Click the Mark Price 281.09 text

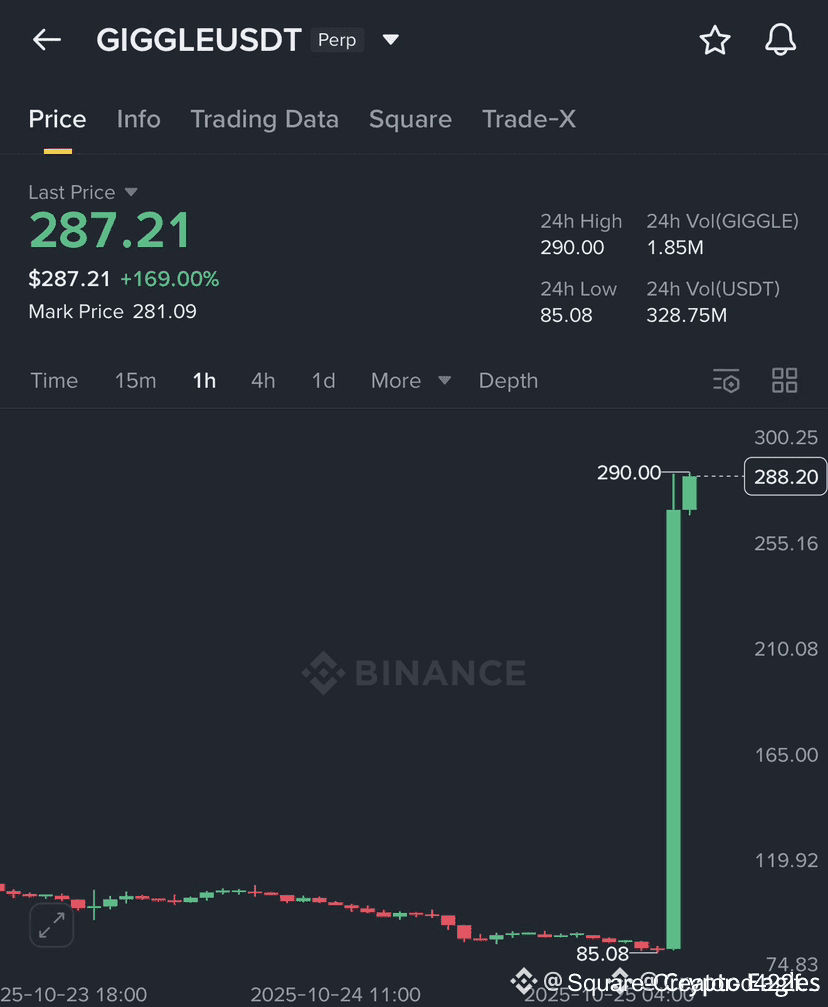[112, 311]
